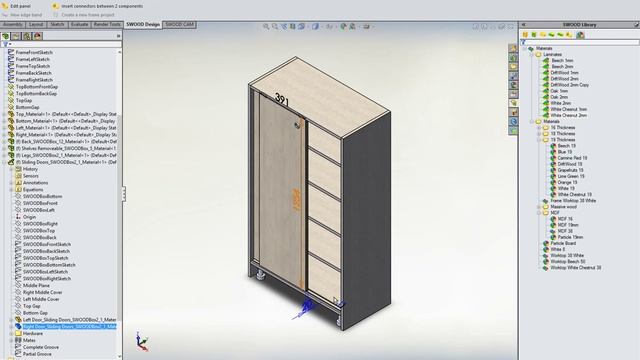Expand the 18 Thickness folder
Viewport: 640px width, 360px height.
click(x=539, y=134)
